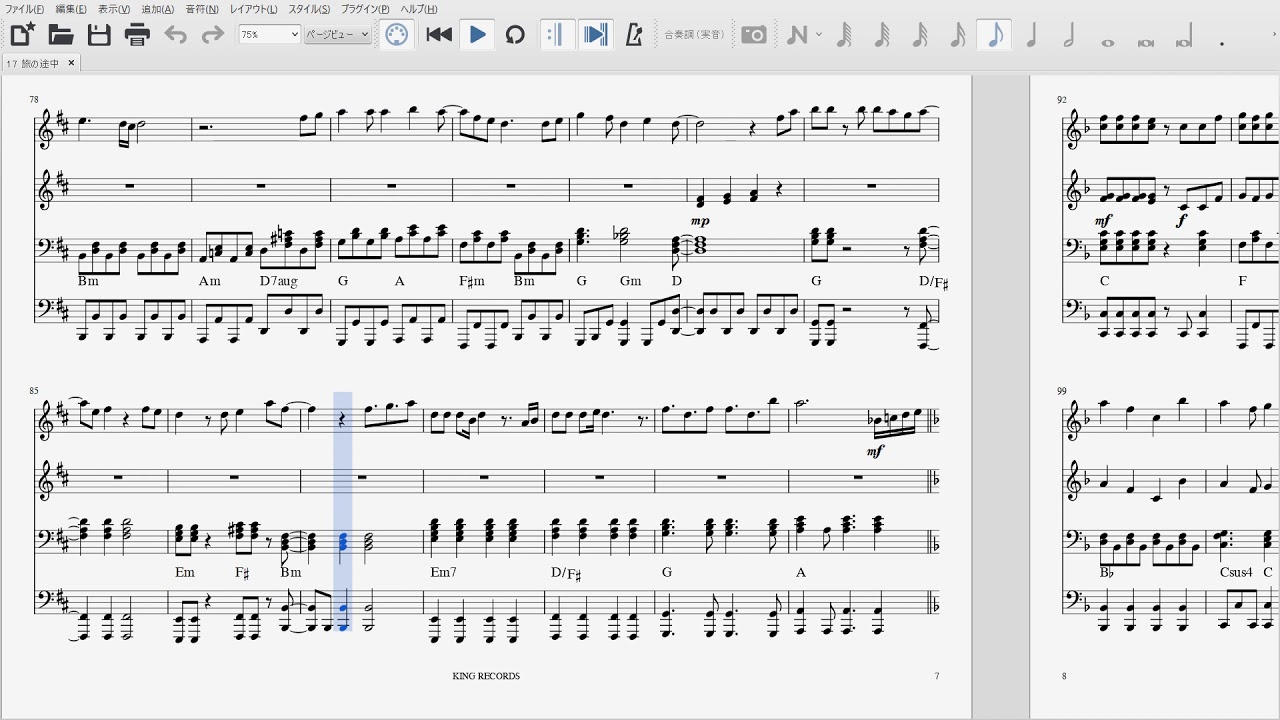
Task: Start playback with the play button
Action: 477,35
